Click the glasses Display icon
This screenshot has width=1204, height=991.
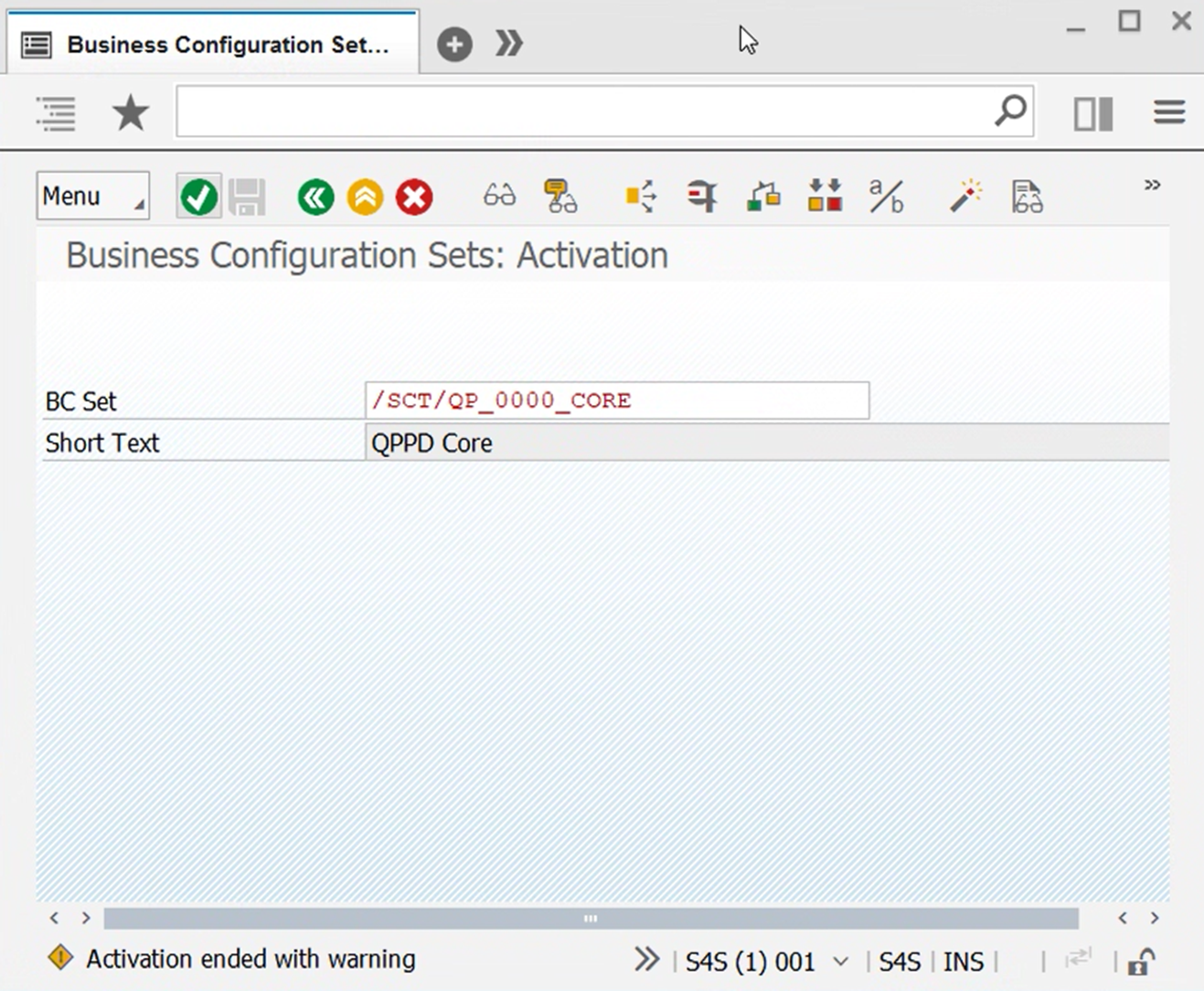pyautogui.click(x=499, y=196)
